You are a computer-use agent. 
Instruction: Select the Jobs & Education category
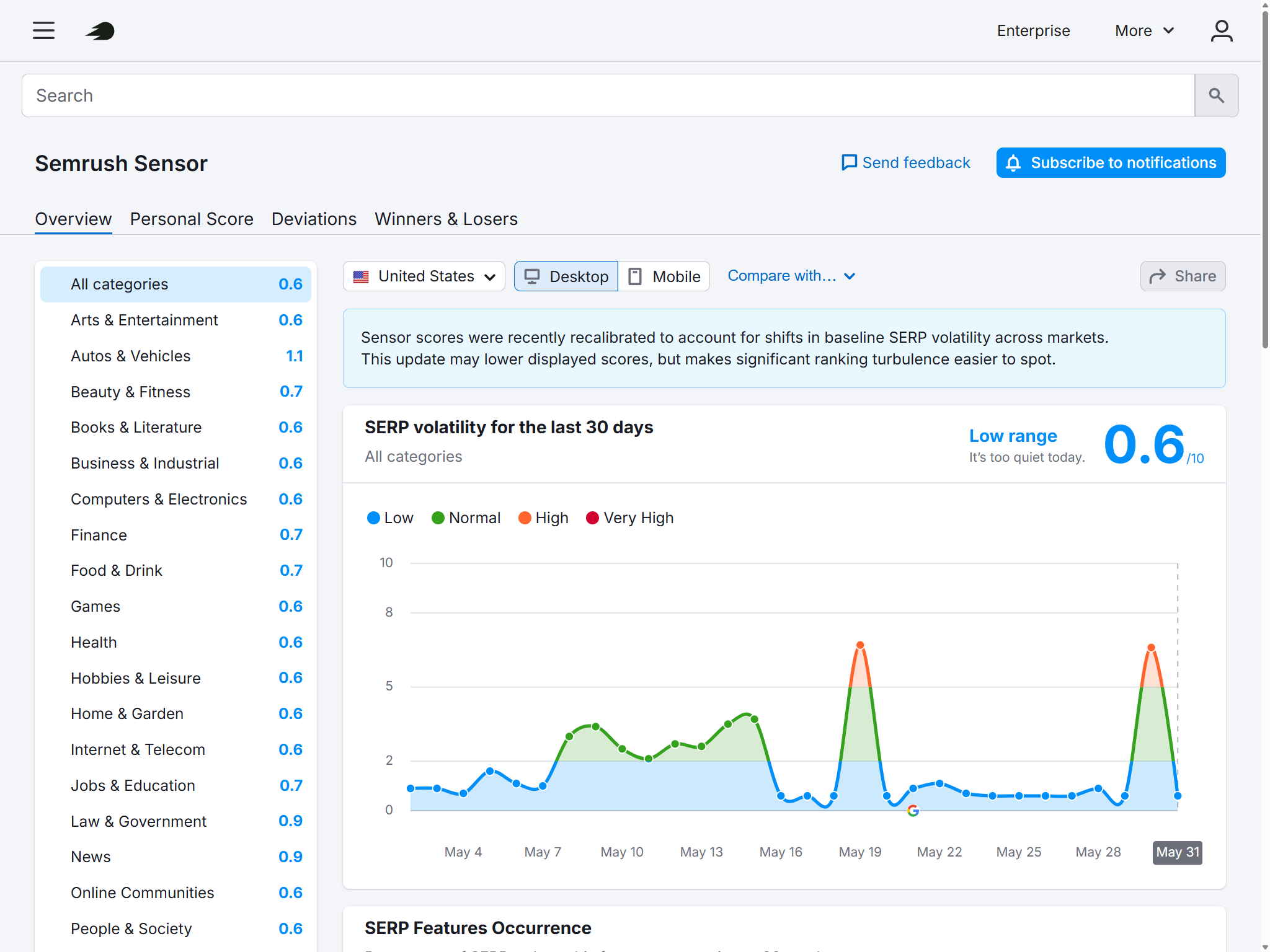175,785
